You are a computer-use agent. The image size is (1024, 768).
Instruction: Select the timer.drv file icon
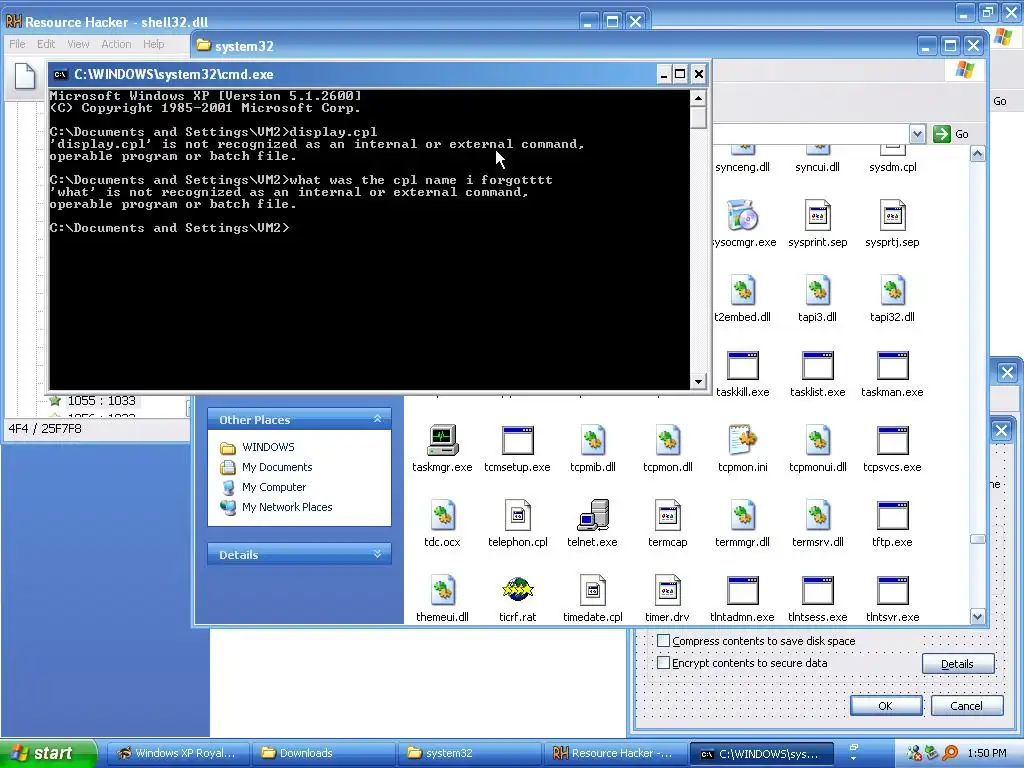tap(667, 590)
